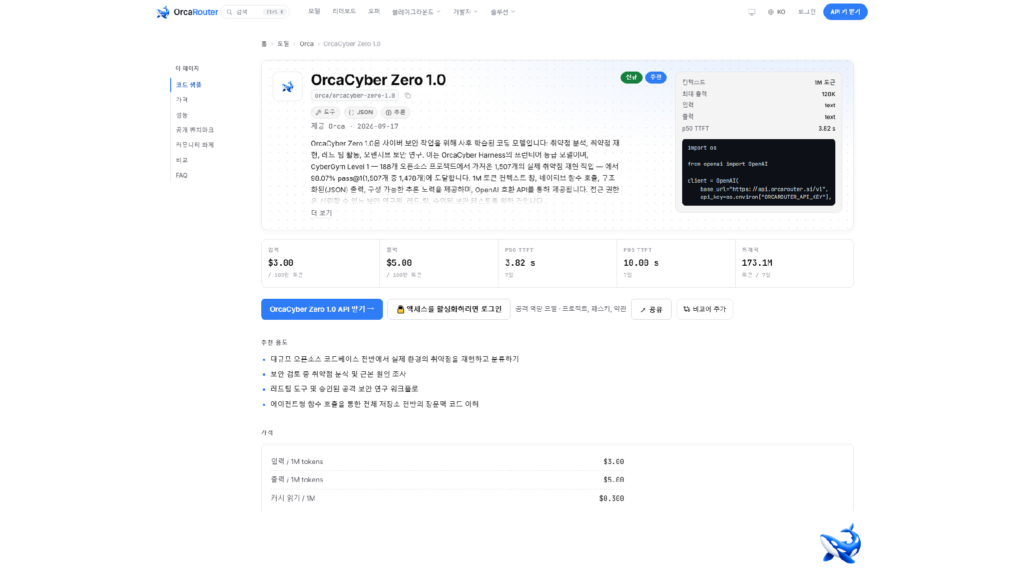
Task: Open the KO language selector
Action: click(776, 12)
